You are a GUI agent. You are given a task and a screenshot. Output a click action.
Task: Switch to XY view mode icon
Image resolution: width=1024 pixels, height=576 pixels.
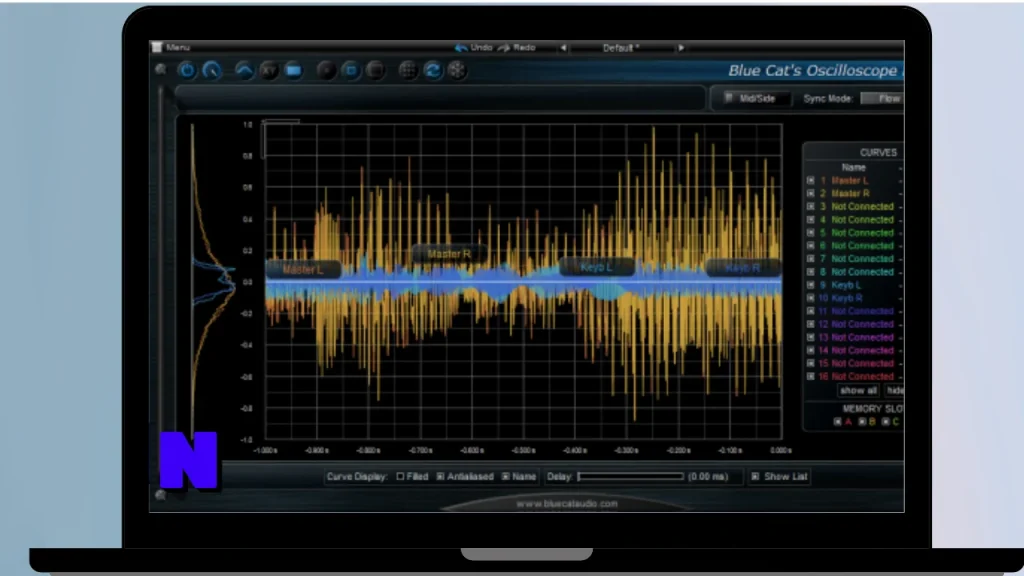pyautogui.click(x=268, y=70)
